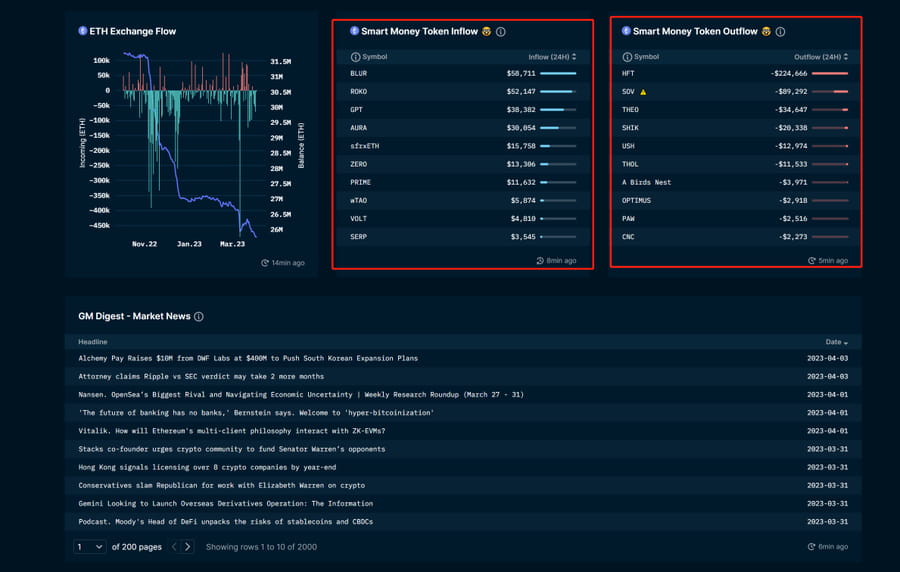Viewport: 900px width, 572px height.
Task: Open the page number dropdown
Action: (90, 547)
